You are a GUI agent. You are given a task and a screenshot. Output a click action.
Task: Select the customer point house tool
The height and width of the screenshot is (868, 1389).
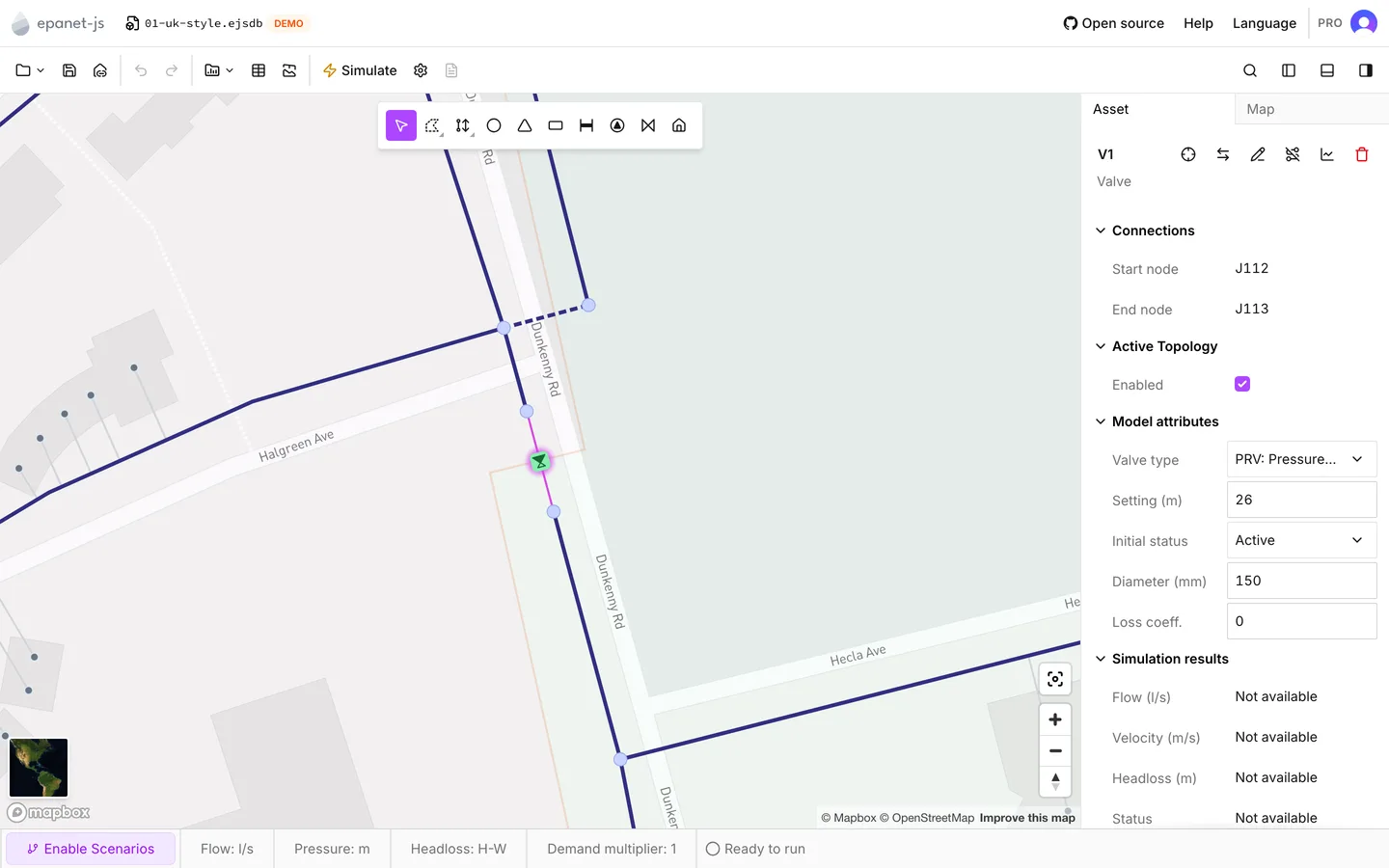point(679,125)
